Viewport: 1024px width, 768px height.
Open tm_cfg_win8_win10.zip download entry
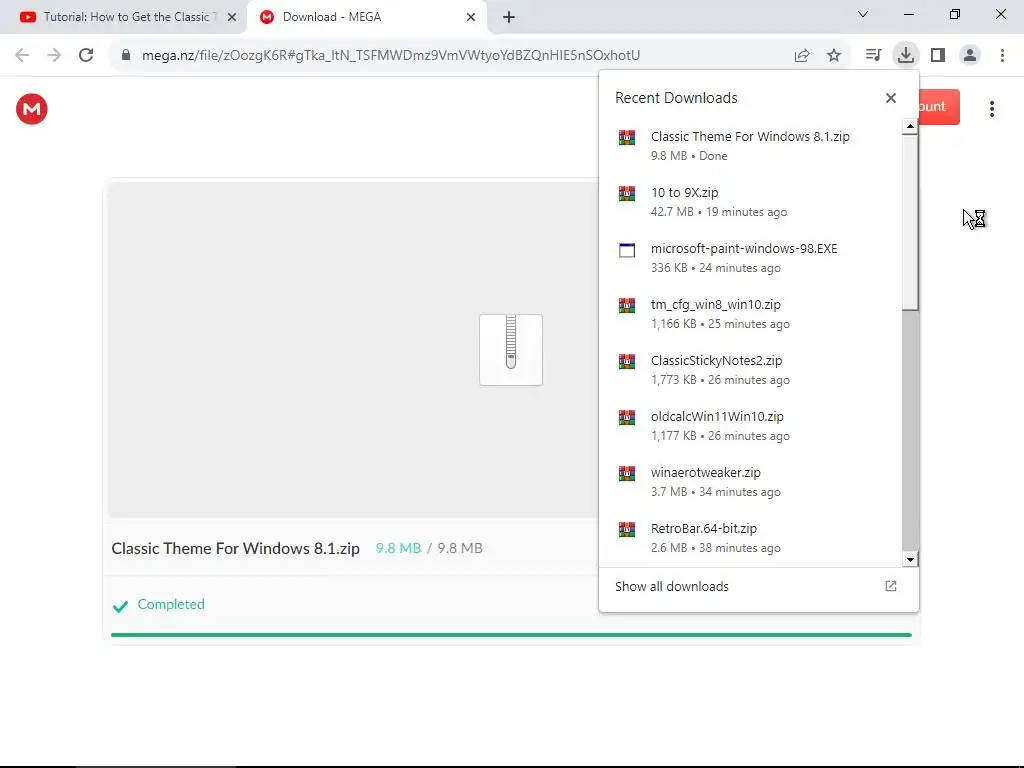(750, 313)
